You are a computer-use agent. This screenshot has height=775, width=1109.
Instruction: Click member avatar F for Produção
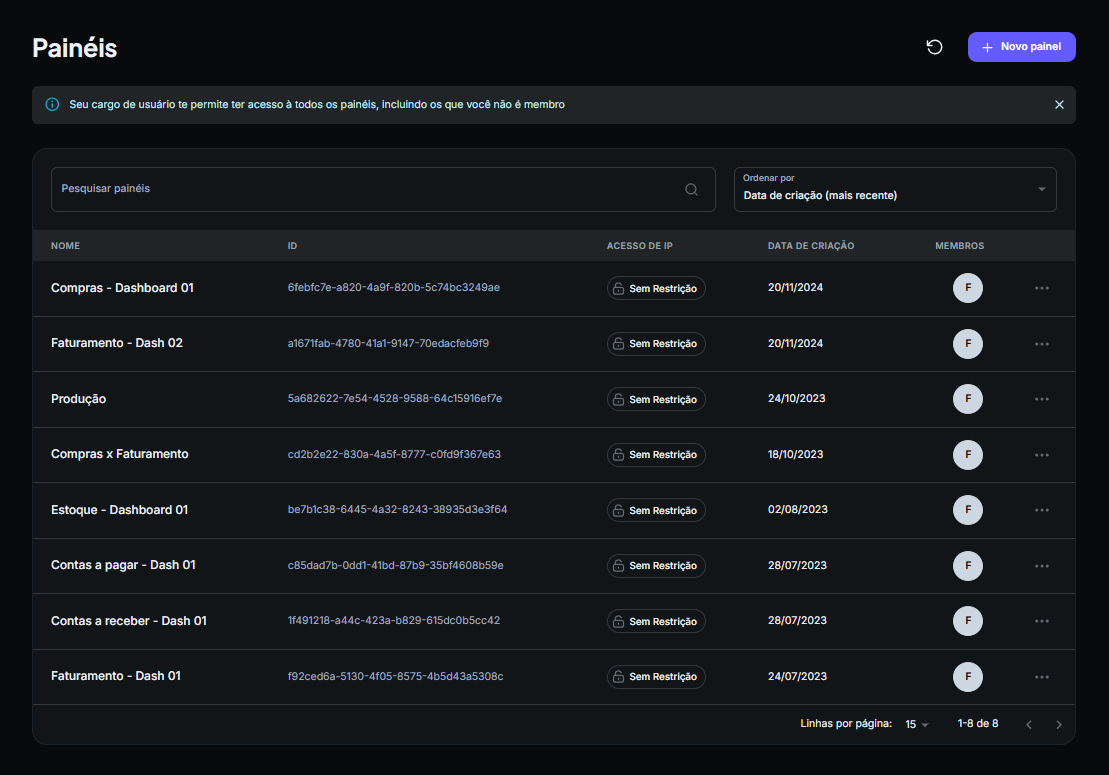(x=968, y=399)
